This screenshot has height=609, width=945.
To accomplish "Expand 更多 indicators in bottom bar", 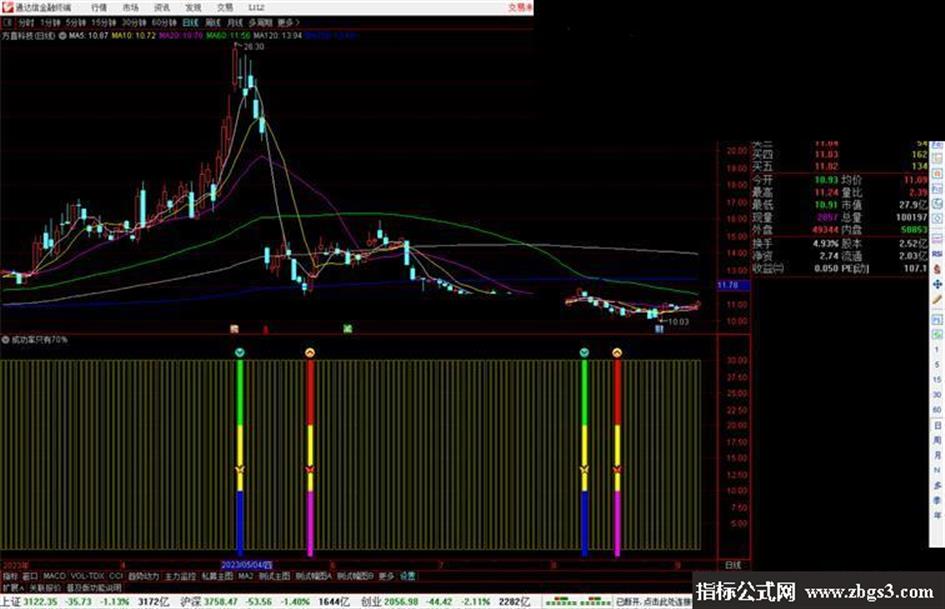I will click(386, 576).
